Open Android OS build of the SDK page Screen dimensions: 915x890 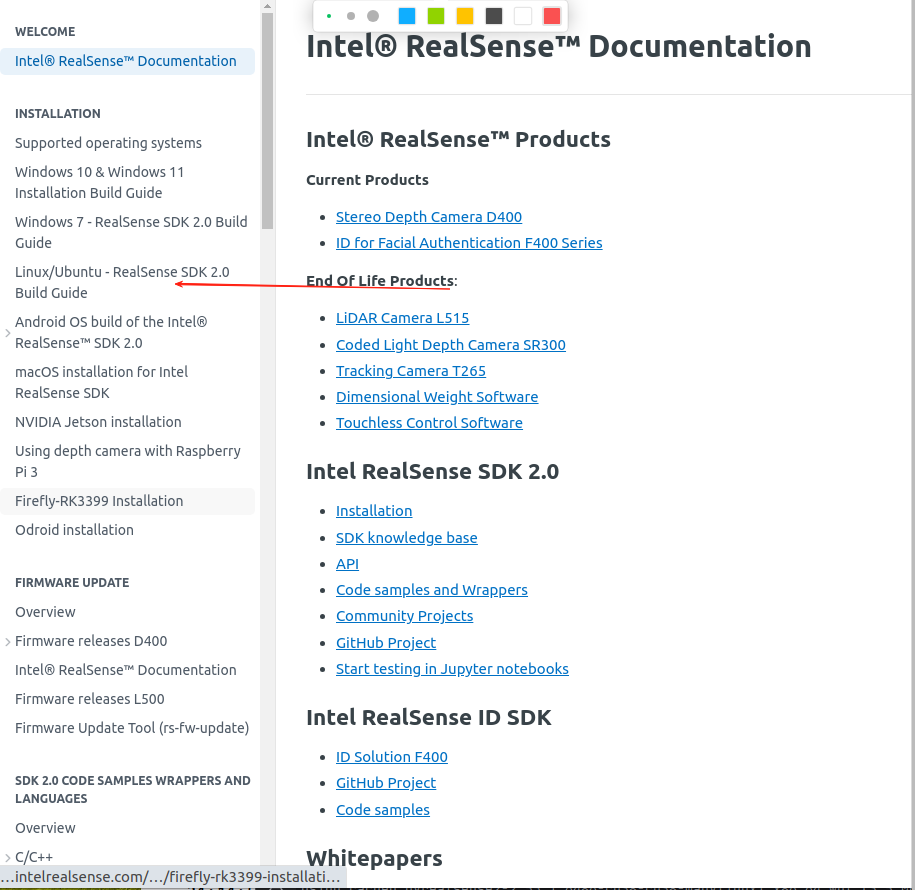coord(111,333)
